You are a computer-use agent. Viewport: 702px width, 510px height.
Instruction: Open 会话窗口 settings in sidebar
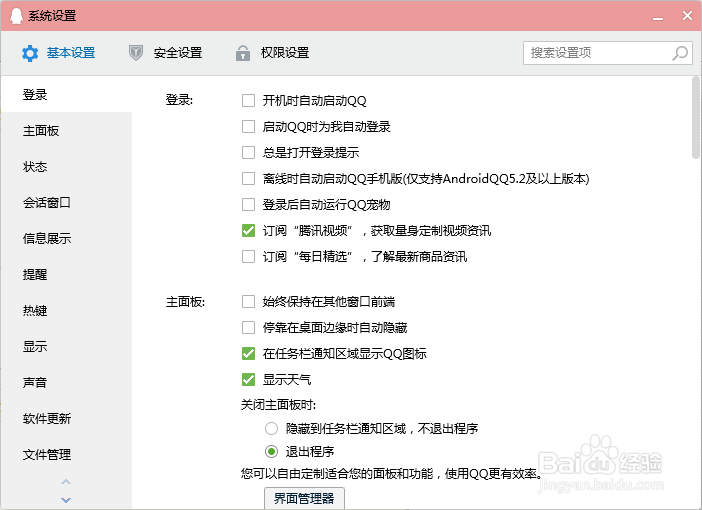[66, 203]
